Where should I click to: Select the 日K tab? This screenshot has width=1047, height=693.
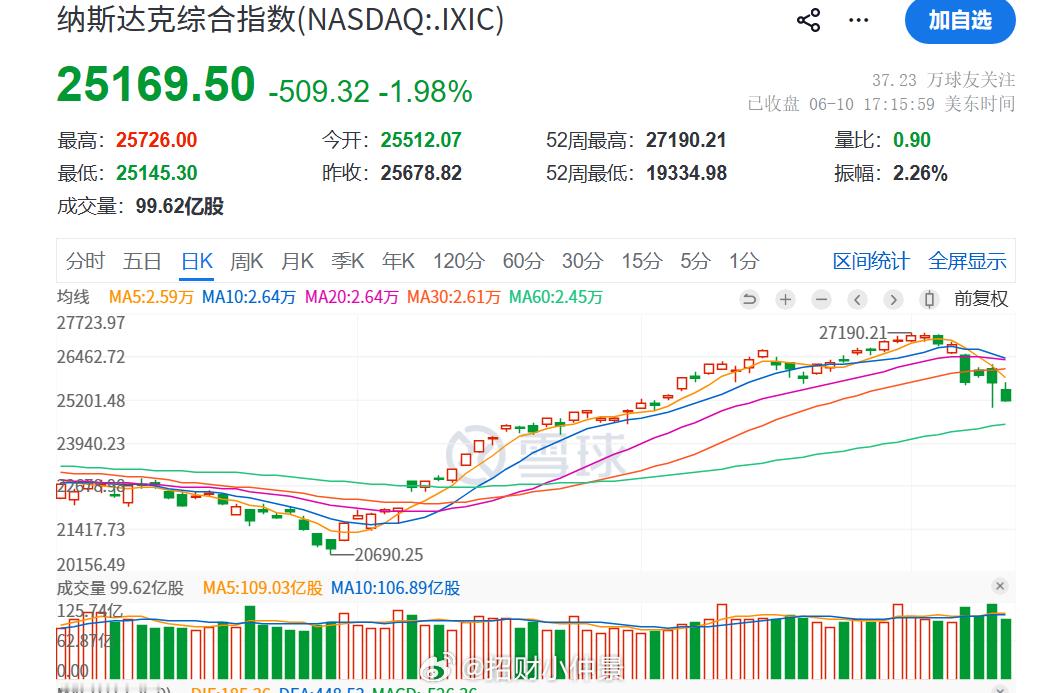[197, 260]
